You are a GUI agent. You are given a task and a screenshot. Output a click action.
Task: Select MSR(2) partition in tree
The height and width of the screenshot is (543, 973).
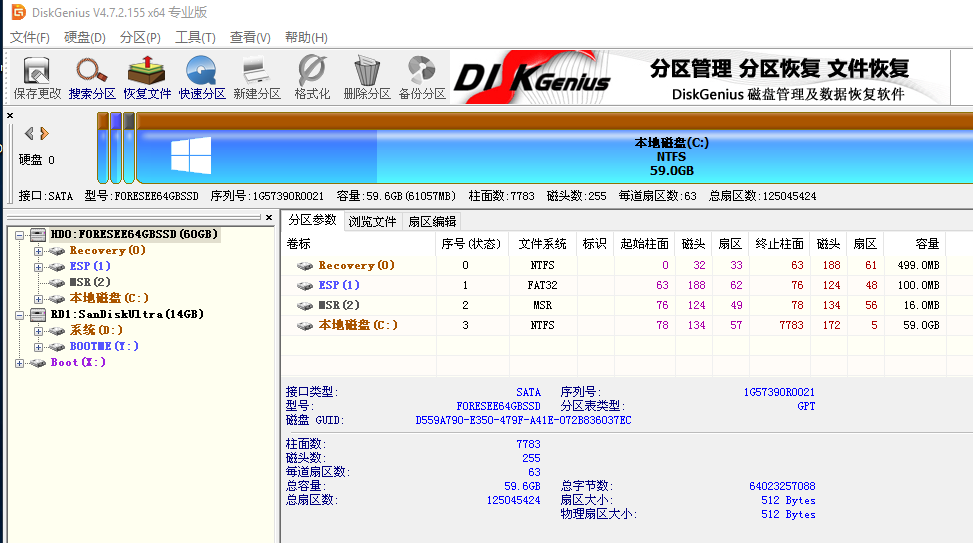[x=90, y=282]
